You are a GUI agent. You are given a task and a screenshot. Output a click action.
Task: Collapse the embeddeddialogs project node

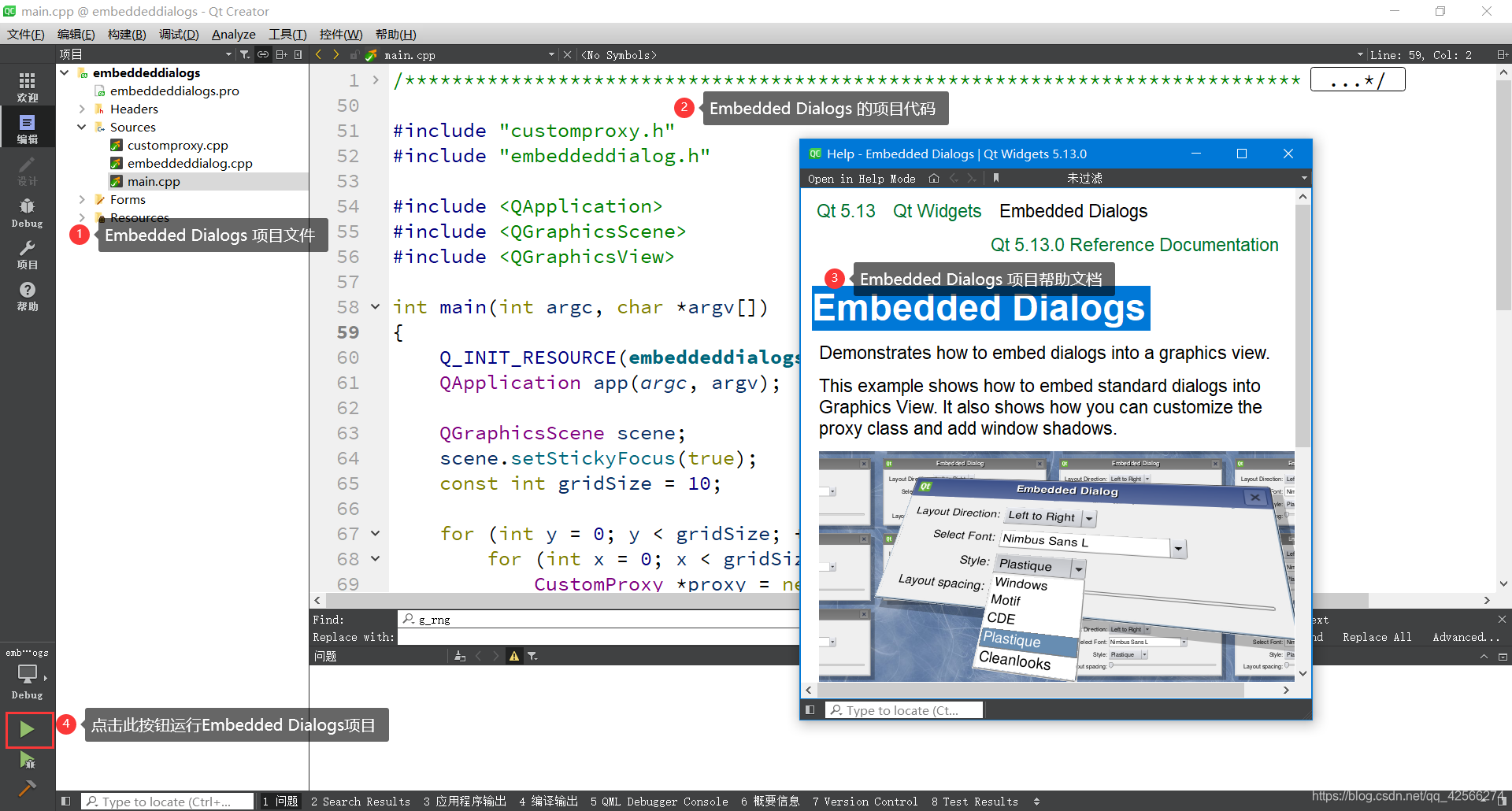click(x=65, y=72)
